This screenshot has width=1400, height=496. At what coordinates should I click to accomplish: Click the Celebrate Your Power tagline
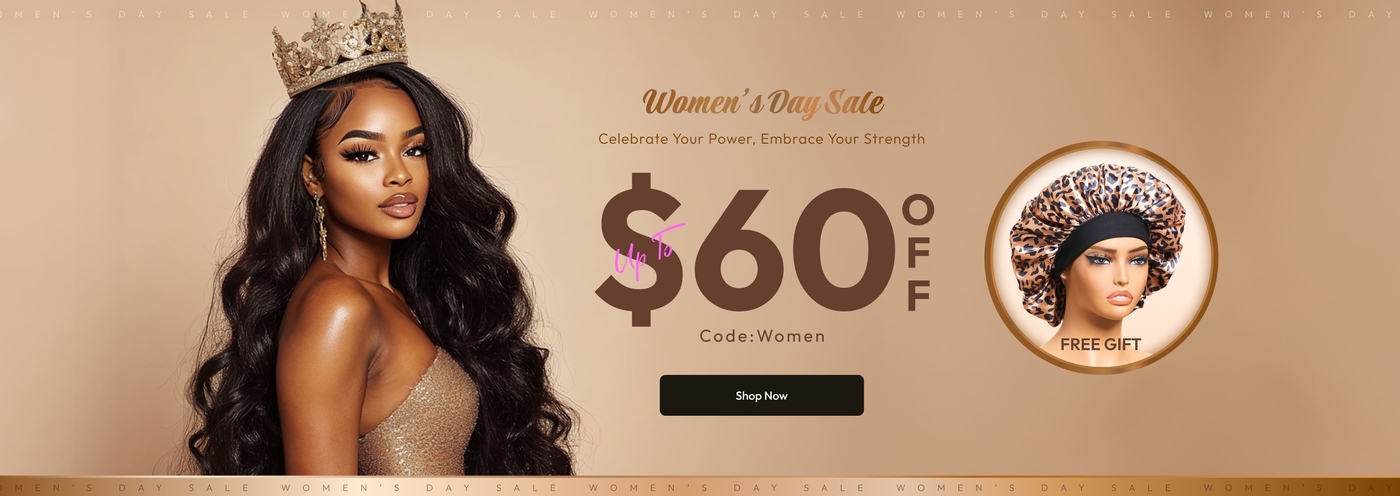coord(762,139)
